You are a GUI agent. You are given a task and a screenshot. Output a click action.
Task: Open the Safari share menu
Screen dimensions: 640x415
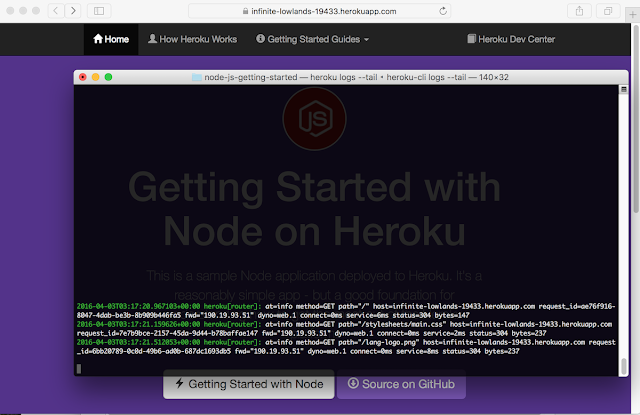[x=579, y=11]
